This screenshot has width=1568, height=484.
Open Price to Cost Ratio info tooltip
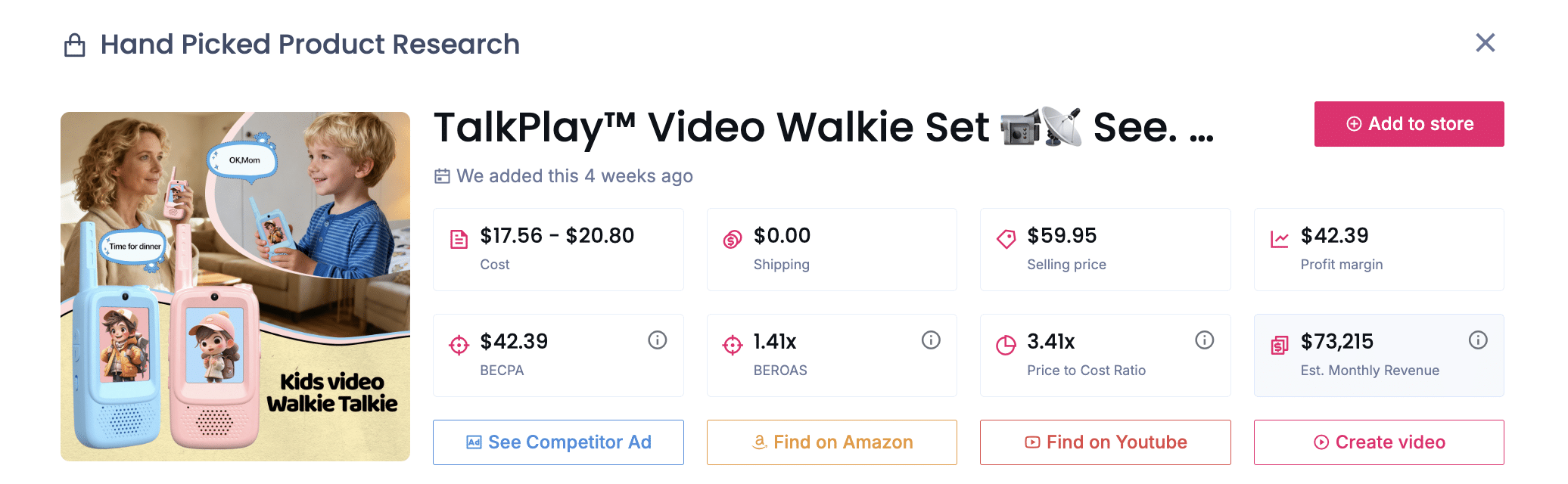1204,340
